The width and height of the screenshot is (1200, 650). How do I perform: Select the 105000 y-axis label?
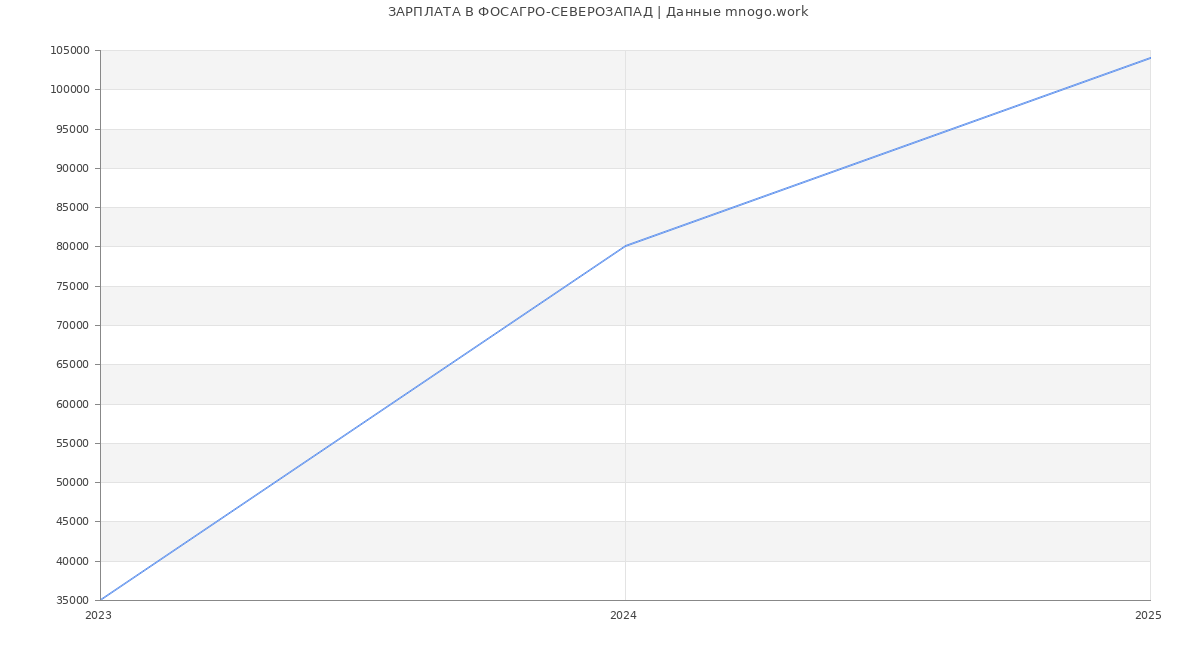pyautogui.click(x=69, y=51)
